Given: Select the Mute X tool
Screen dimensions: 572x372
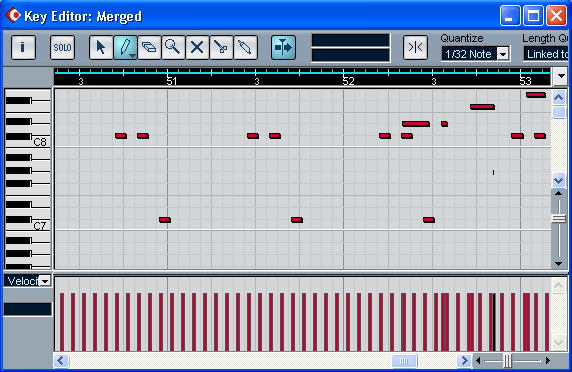Looking at the screenshot, I should (197, 47).
